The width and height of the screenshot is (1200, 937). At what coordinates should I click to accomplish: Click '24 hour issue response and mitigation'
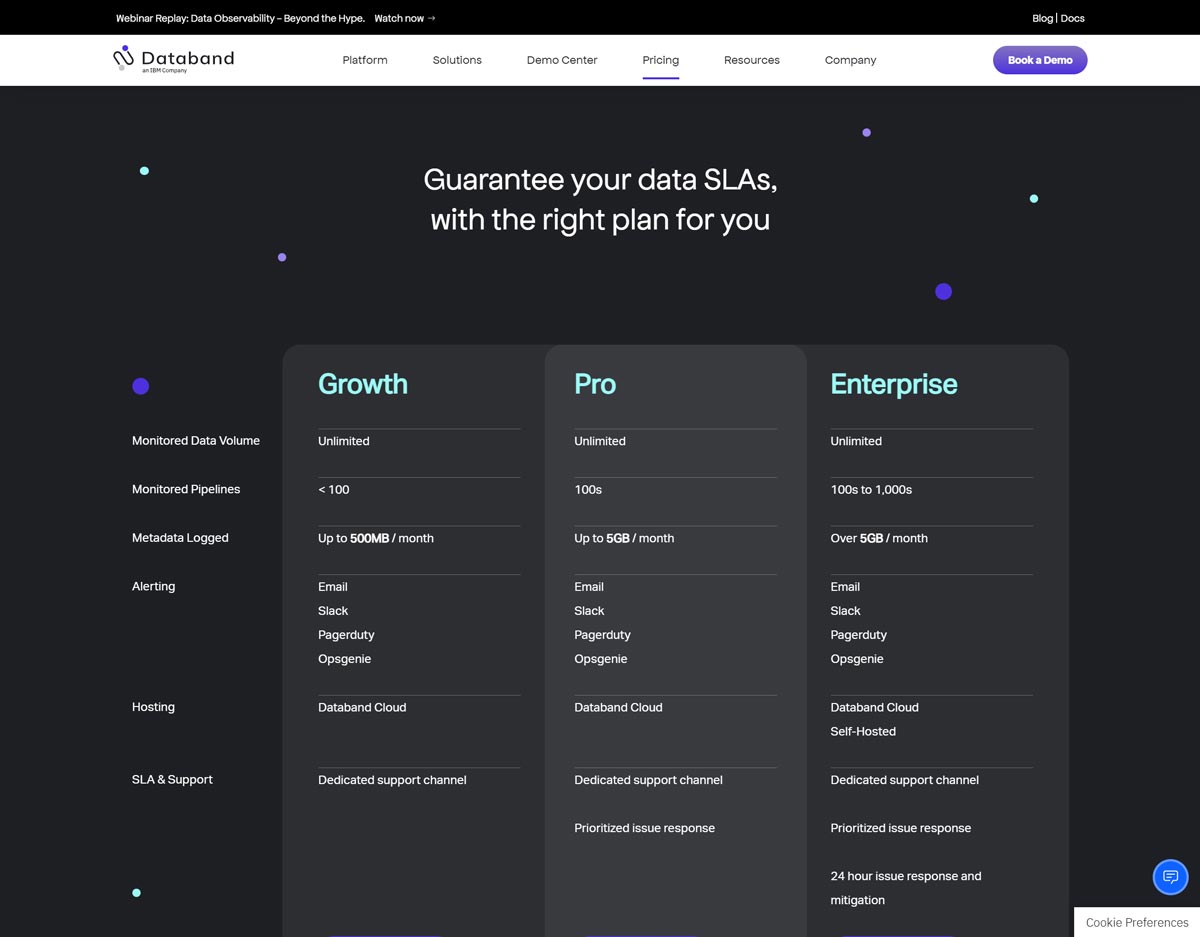[906, 888]
